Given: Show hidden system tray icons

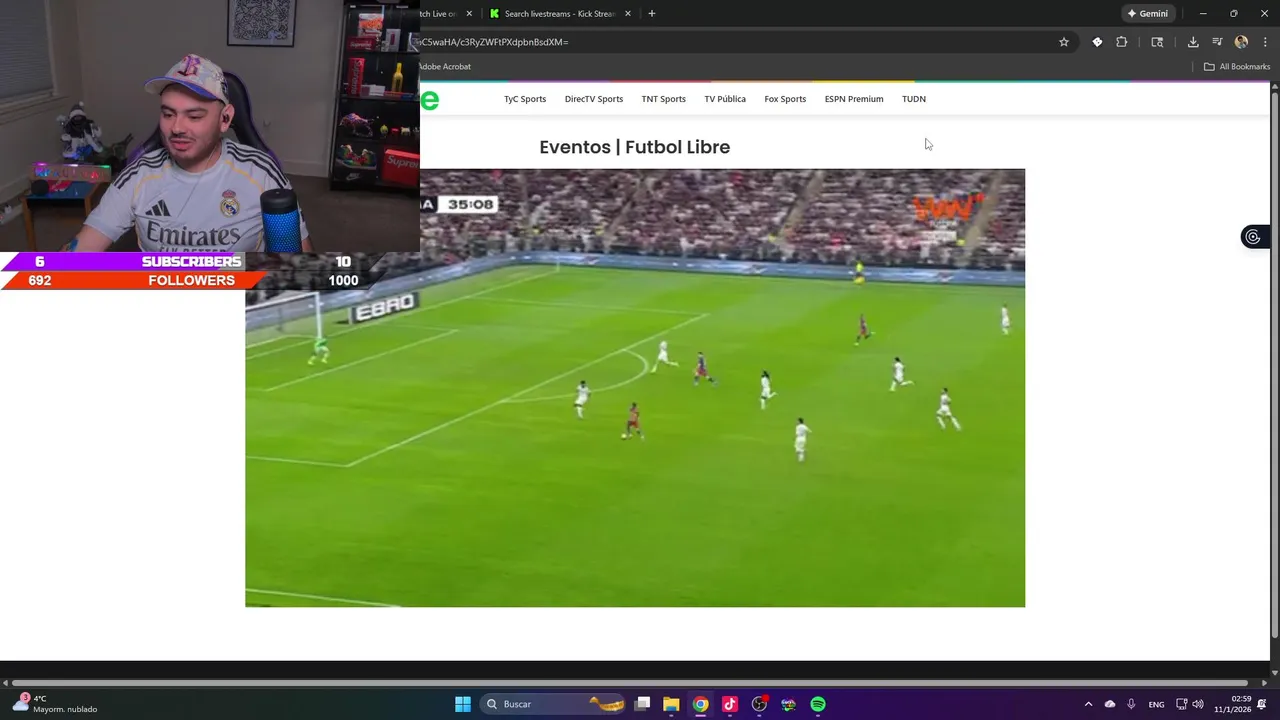Looking at the screenshot, I should pos(1088,704).
